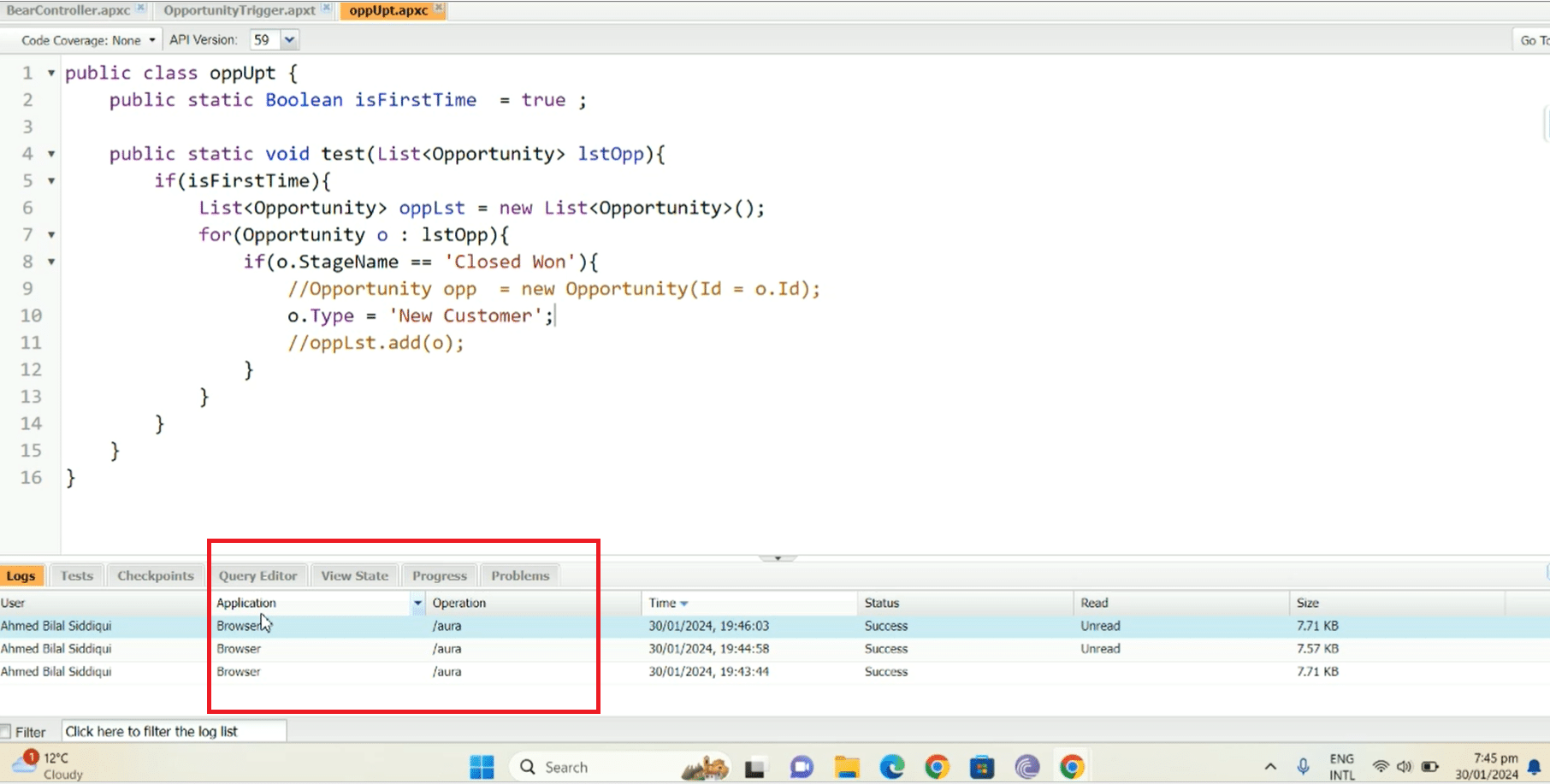
Task: Sort logs by the Operation column
Action: point(533,603)
